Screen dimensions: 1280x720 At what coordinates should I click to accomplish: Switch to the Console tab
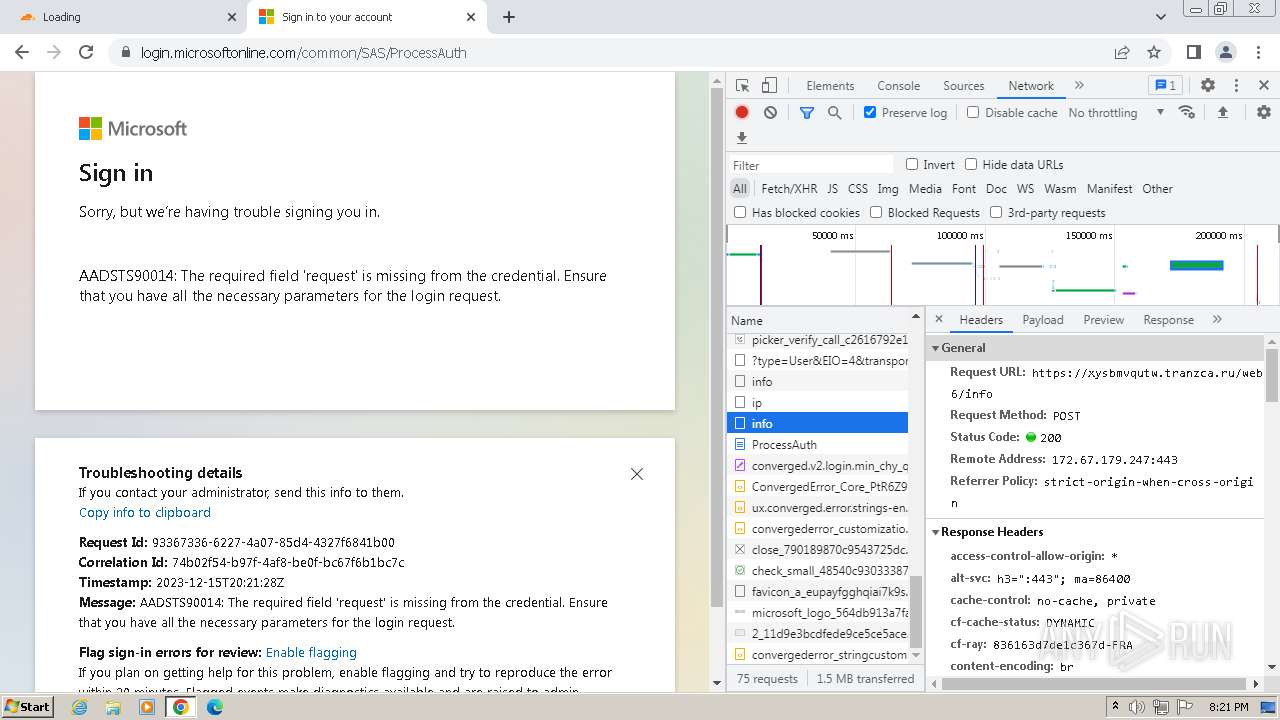[898, 86]
